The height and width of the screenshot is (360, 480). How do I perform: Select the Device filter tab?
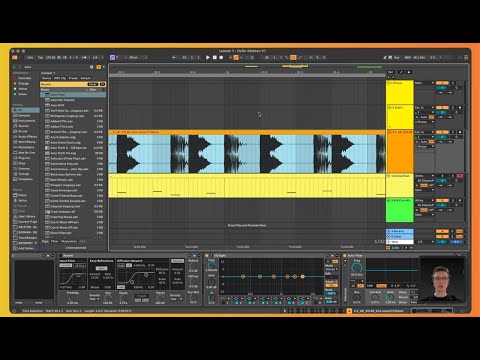click(46, 78)
